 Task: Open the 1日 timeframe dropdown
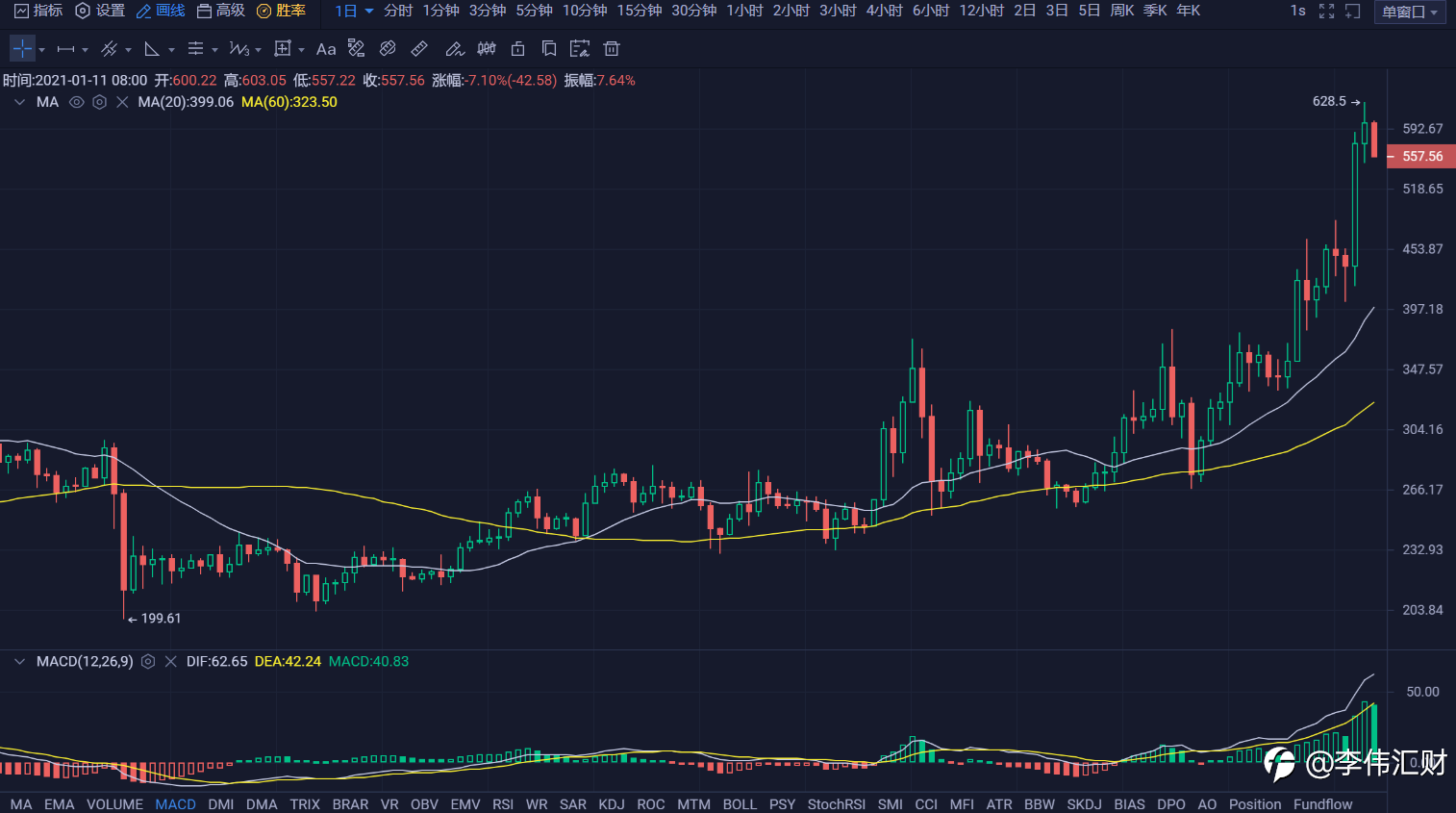click(x=354, y=11)
